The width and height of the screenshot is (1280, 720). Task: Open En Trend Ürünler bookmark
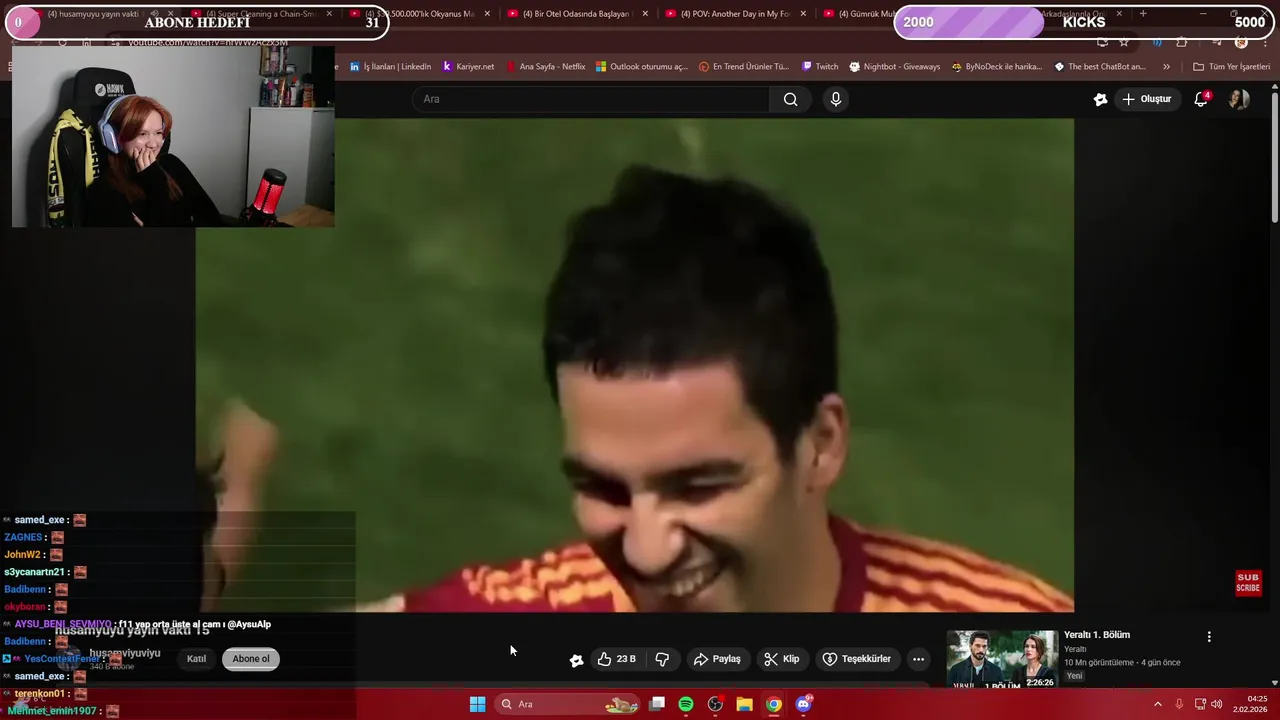[744, 67]
